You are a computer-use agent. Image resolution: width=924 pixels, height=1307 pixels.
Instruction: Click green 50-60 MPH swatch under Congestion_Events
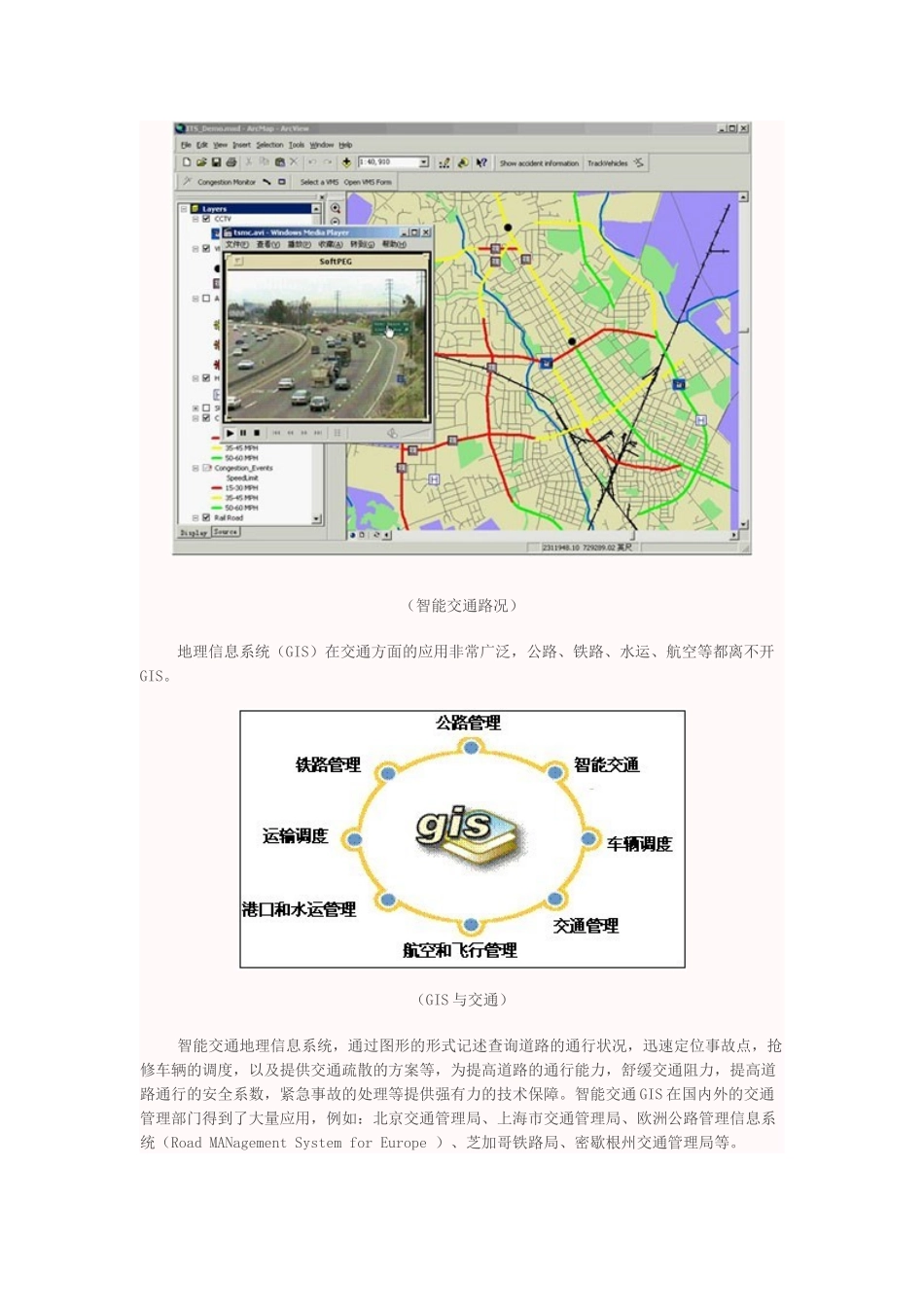click(x=216, y=508)
